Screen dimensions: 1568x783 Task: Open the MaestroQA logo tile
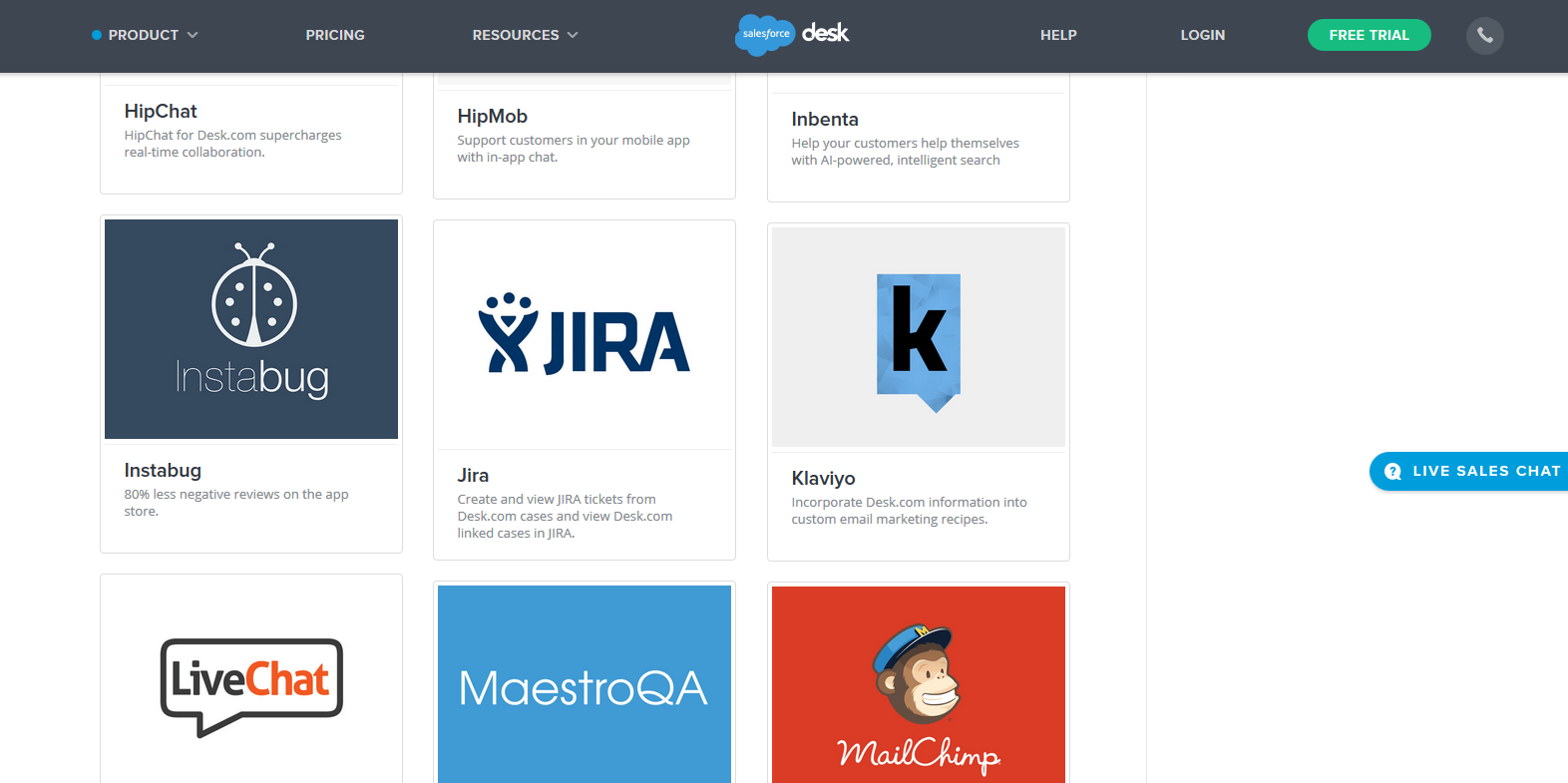585,684
